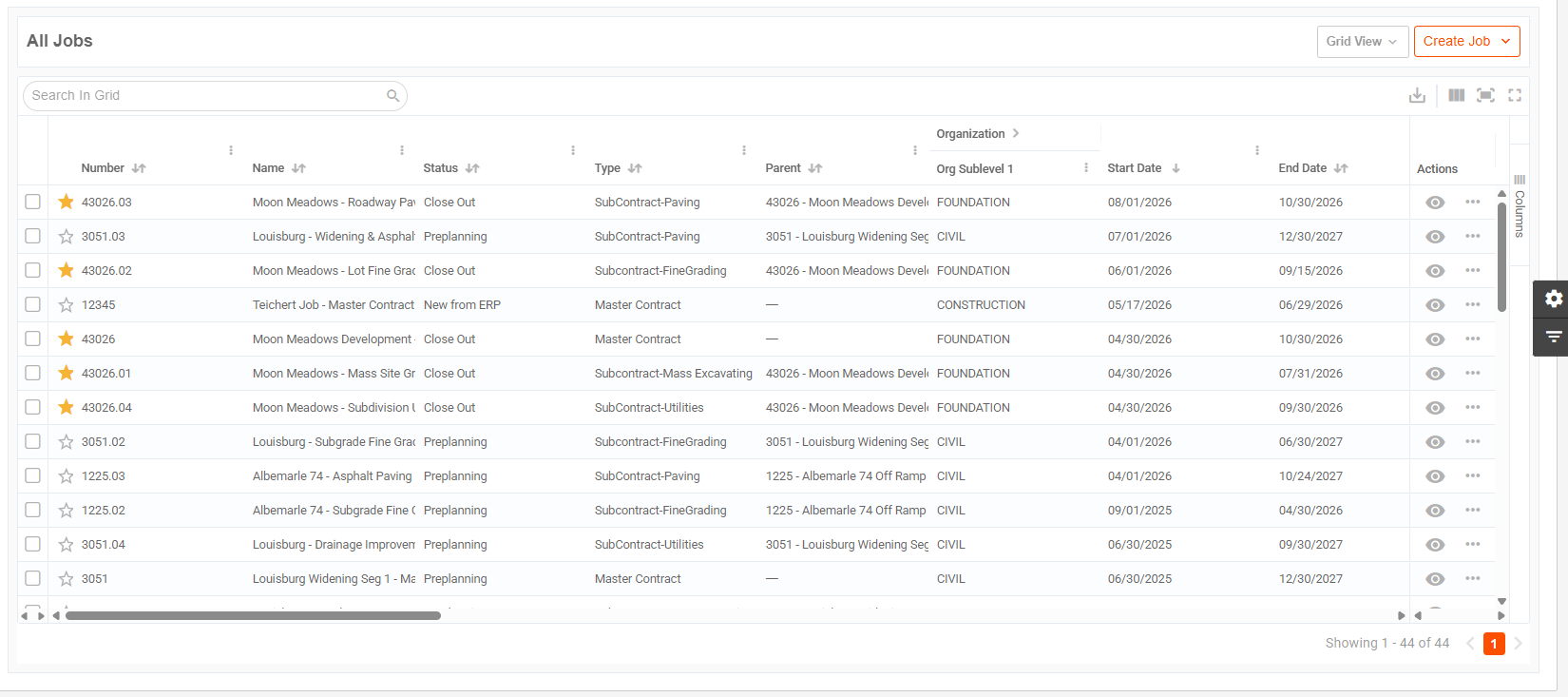Click next page arrow in pagination
The width and height of the screenshot is (1568, 697).
[x=1519, y=644]
